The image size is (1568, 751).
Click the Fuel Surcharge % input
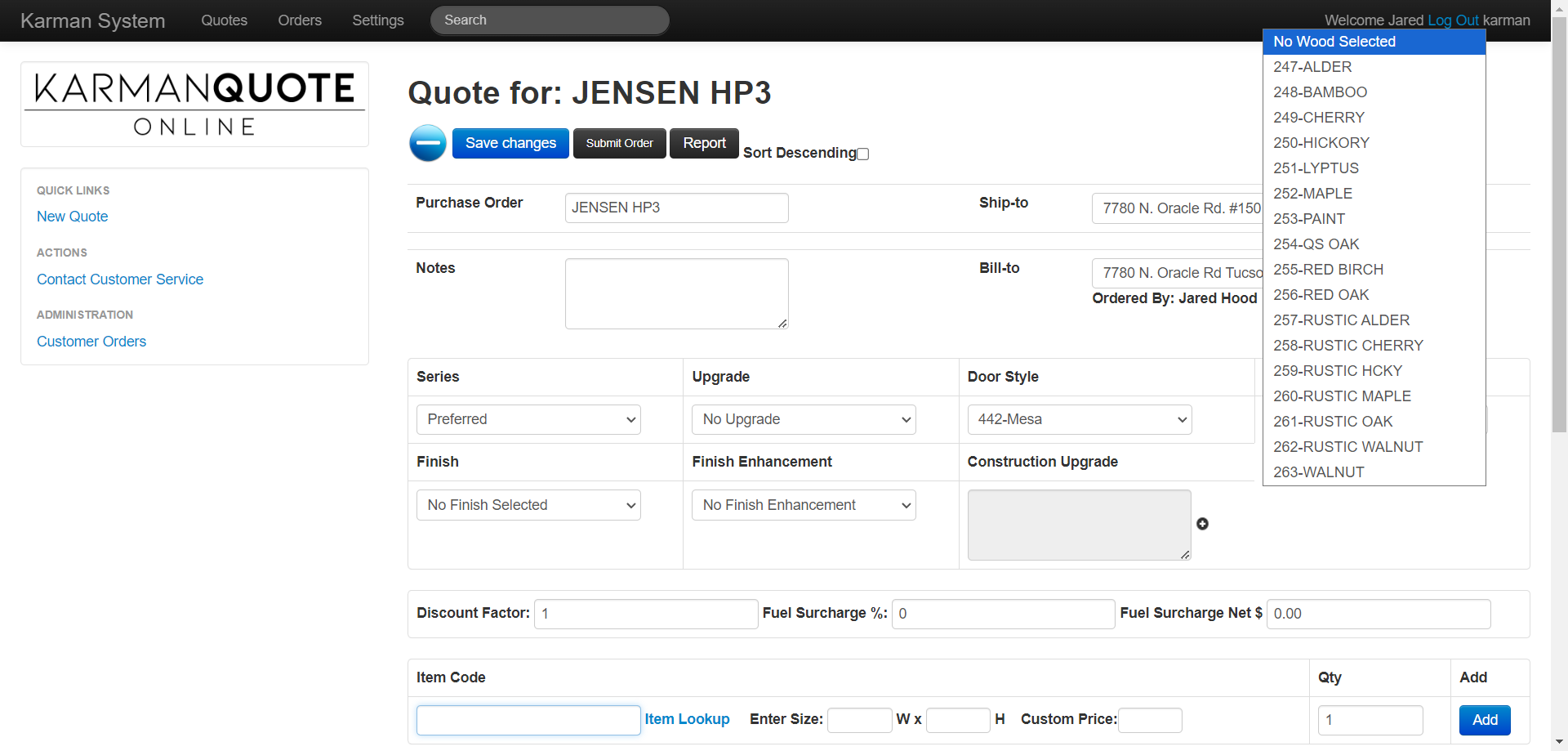point(1003,614)
